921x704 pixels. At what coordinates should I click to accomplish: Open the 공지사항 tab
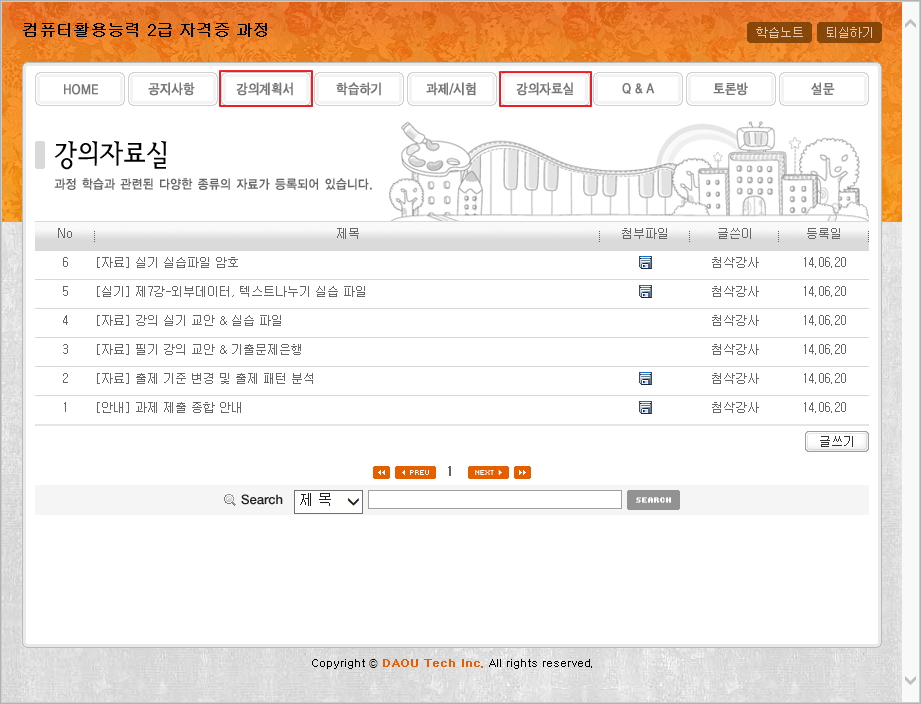tap(172, 89)
